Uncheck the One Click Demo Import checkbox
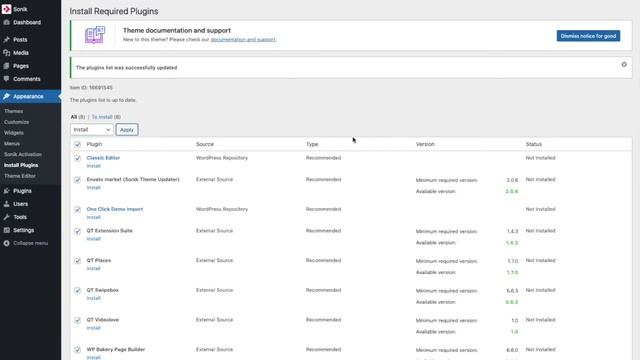This screenshot has height=360, width=640. coord(77,209)
